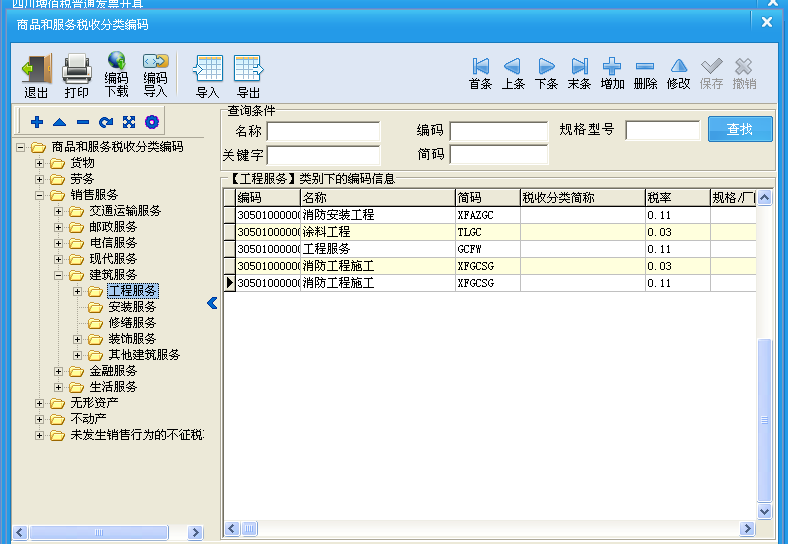Image resolution: width=788 pixels, height=544 pixels.
Task: Click the refresh arrow in tree toolbar
Action: pyautogui.click(x=105, y=122)
